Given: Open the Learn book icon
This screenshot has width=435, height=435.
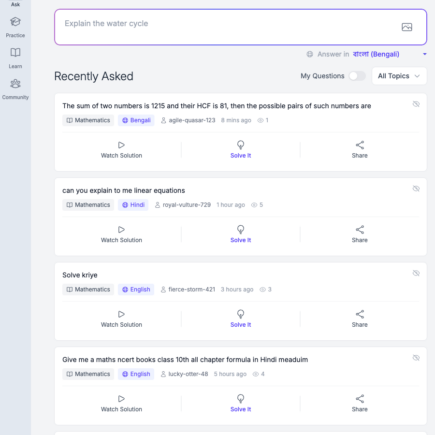Looking at the screenshot, I should pyautogui.click(x=15, y=52).
